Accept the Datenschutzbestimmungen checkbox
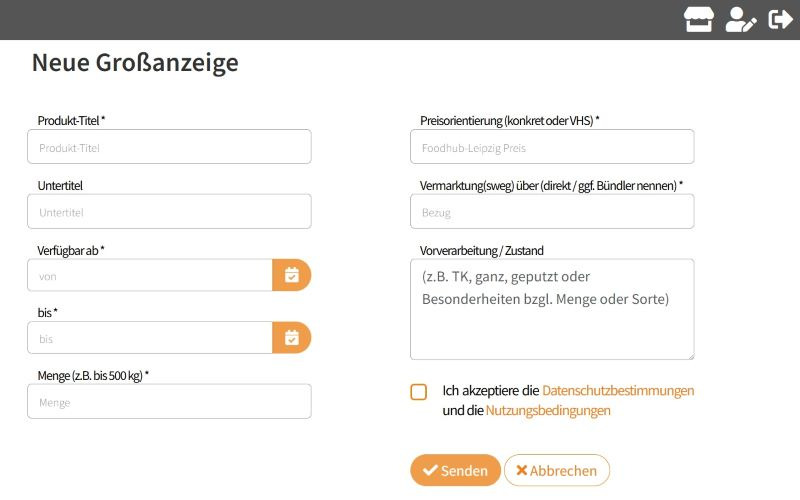This screenshot has height=500, width=800. [x=418, y=392]
